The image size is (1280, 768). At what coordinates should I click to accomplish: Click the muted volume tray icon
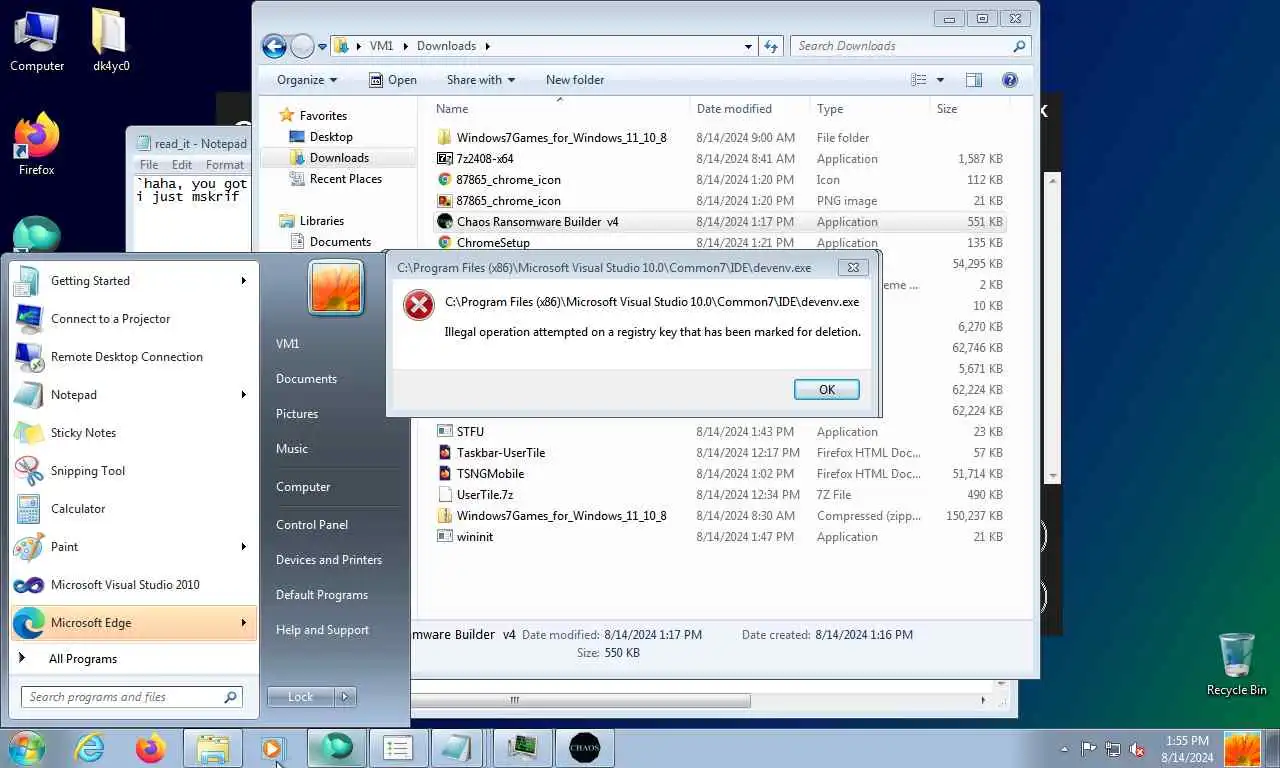tap(1137, 748)
